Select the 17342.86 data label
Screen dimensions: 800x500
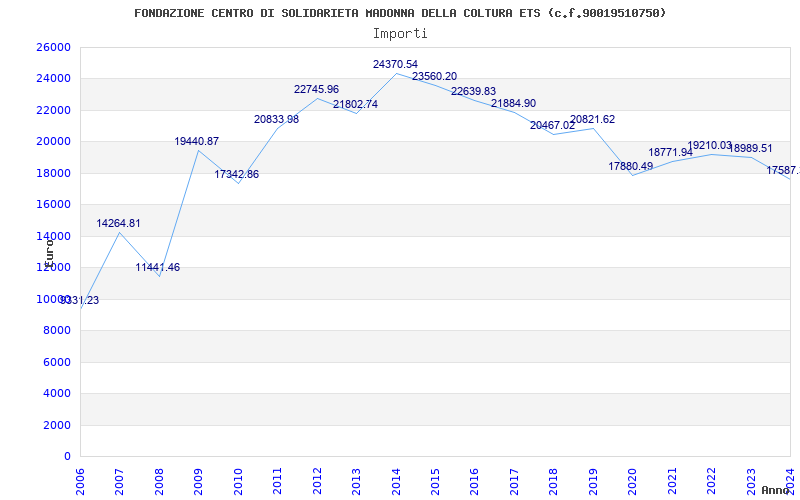pos(237,174)
